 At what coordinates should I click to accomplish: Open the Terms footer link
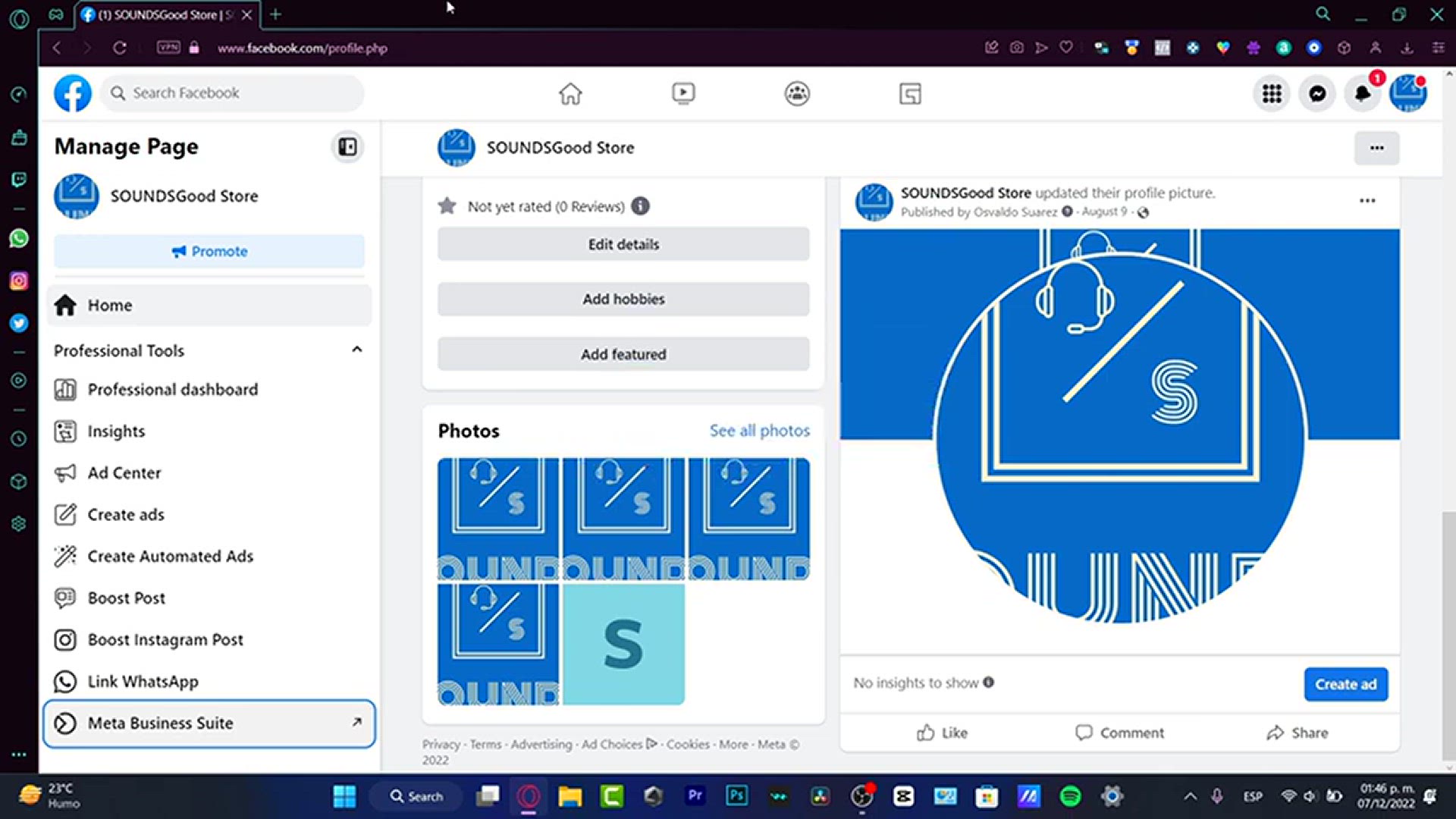point(485,745)
